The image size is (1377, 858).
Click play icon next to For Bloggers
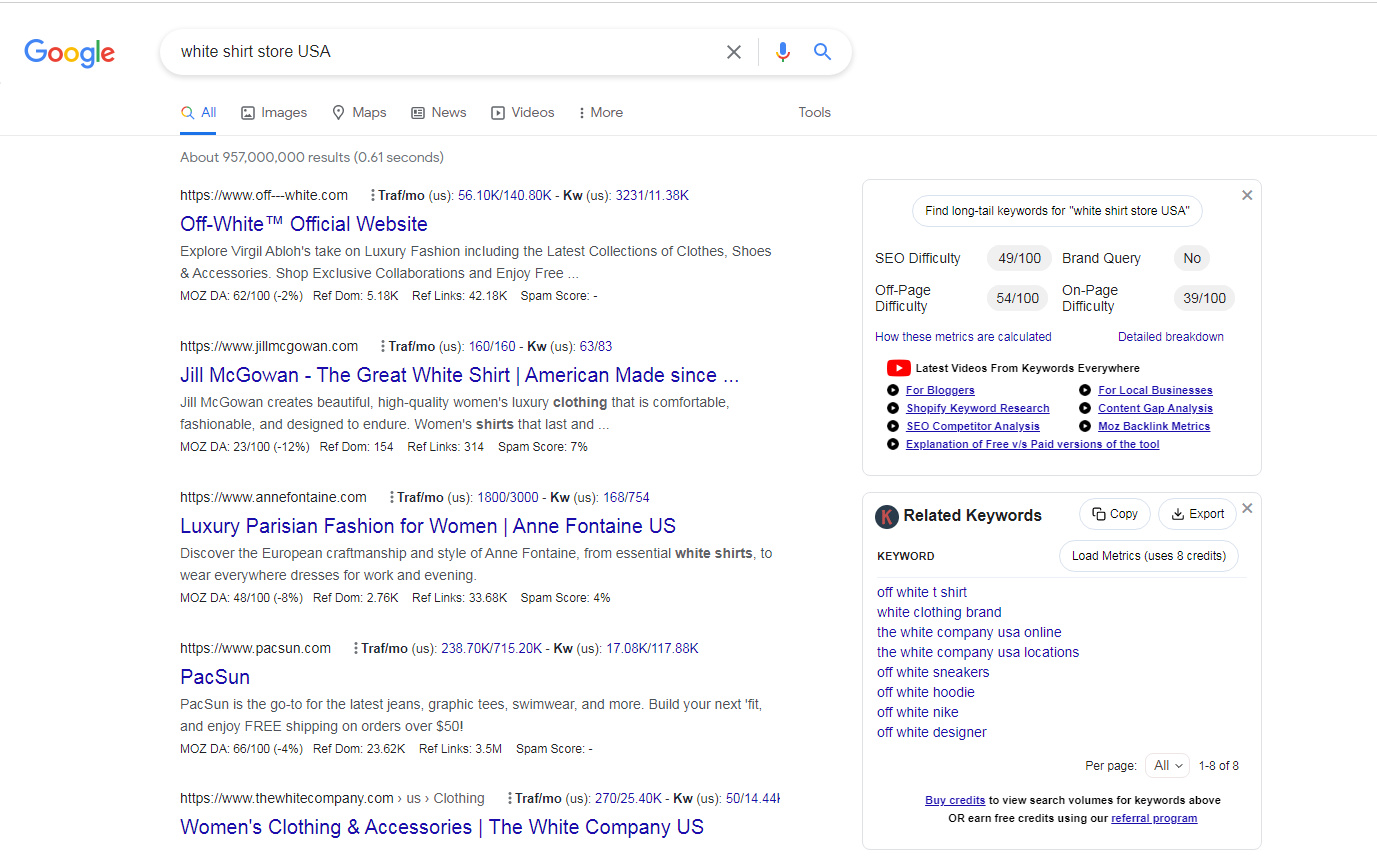(x=893, y=390)
